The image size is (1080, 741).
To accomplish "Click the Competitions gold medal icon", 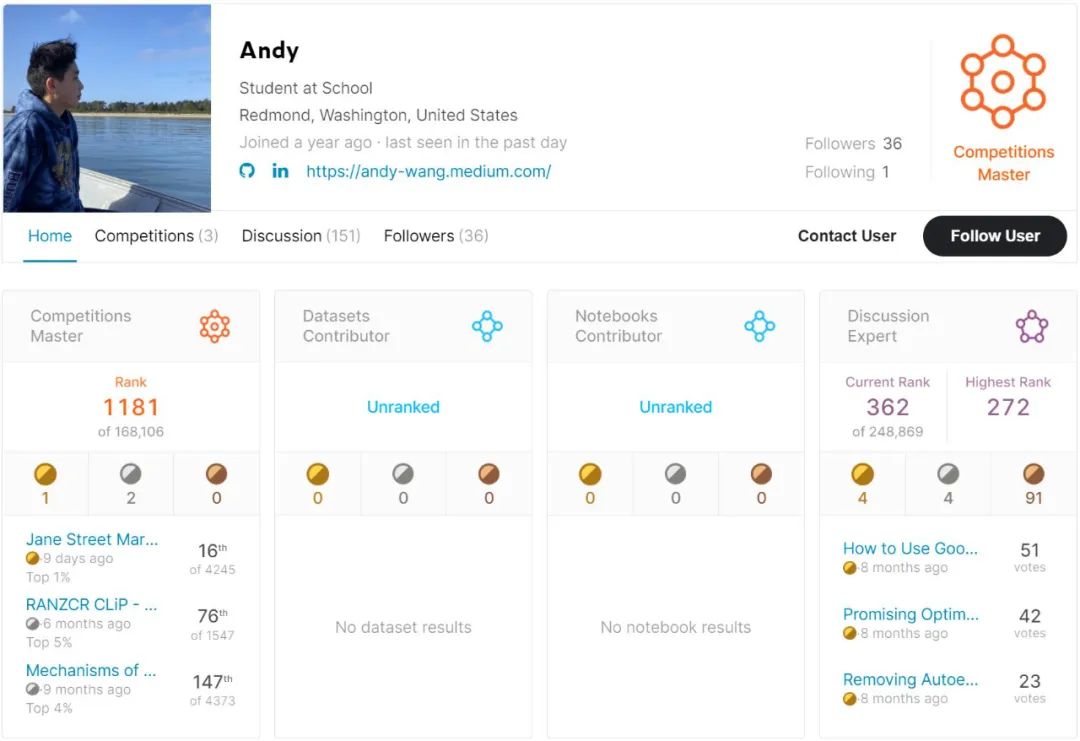I will pos(45,474).
